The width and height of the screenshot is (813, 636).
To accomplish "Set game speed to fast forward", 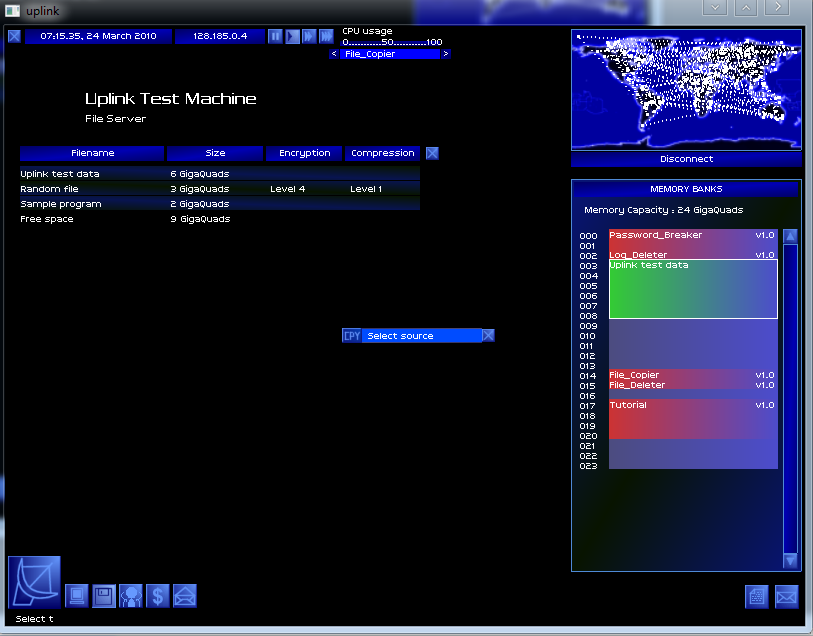I will tap(309, 36).
